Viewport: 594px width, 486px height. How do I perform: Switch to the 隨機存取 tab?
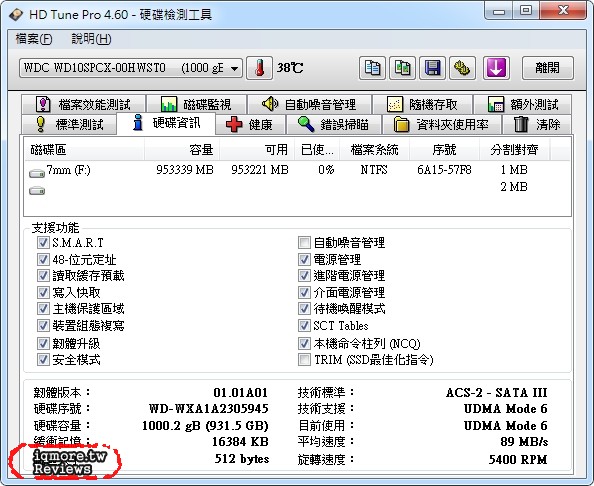(422, 105)
